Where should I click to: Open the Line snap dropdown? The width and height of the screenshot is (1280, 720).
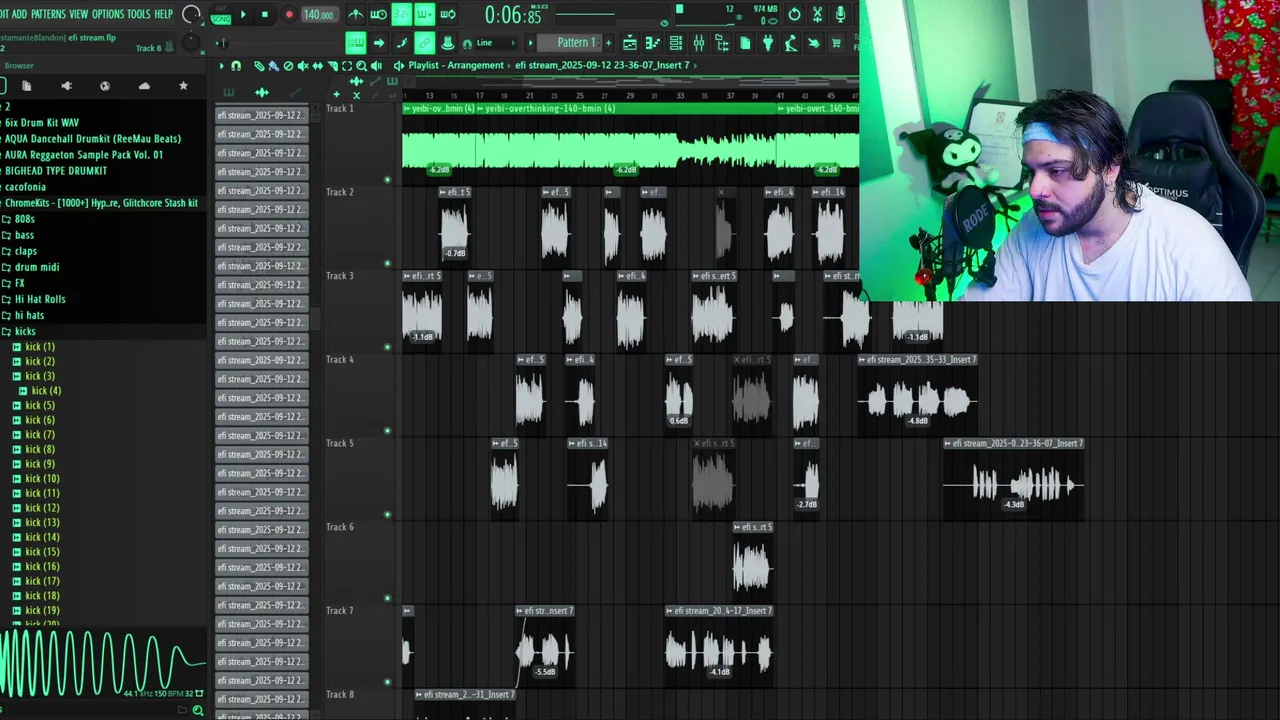tap(497, 43)
